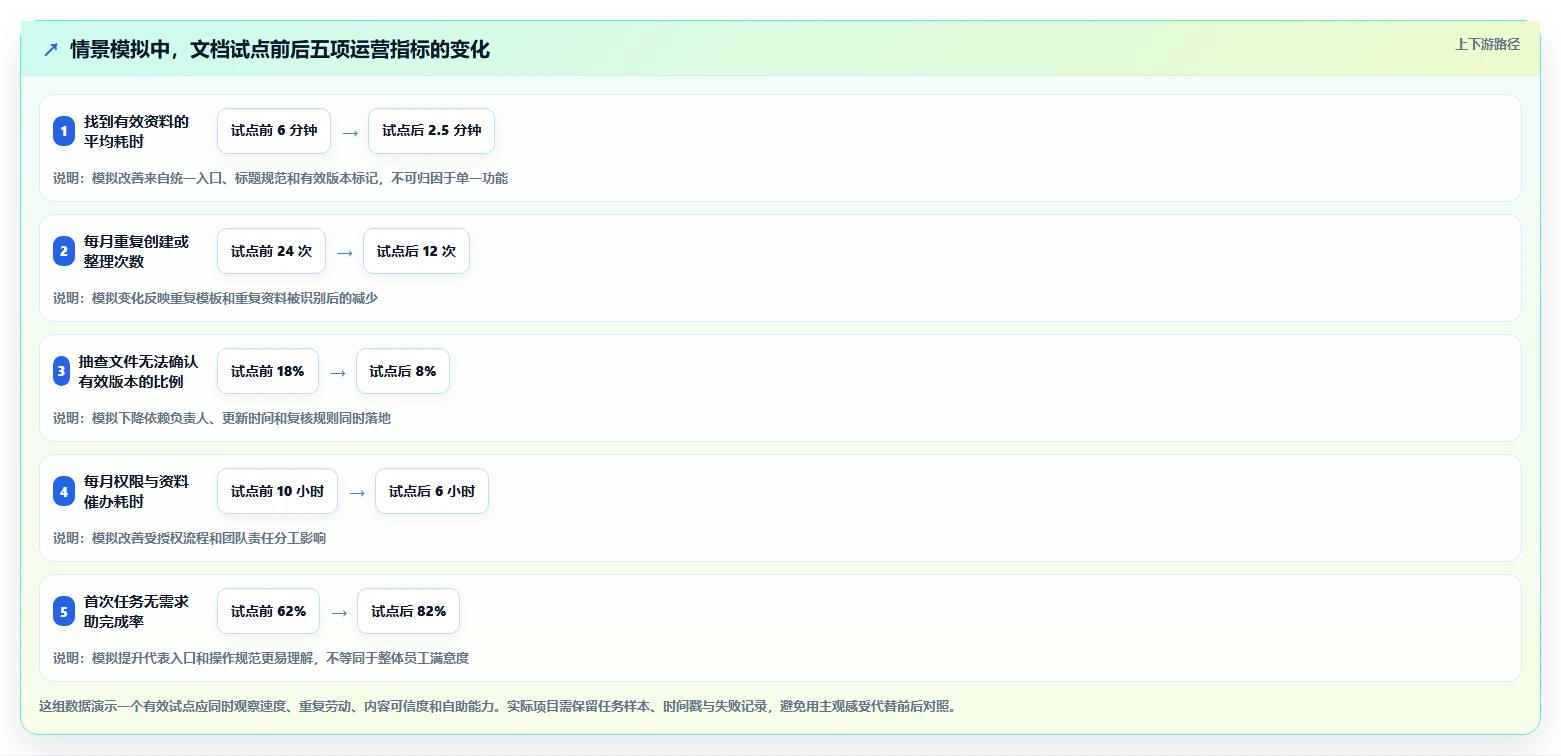Screen dimensions: 1561x756
Task: Click the note about 授权流程和团队责任分工
Action: (x=190, y=538)
